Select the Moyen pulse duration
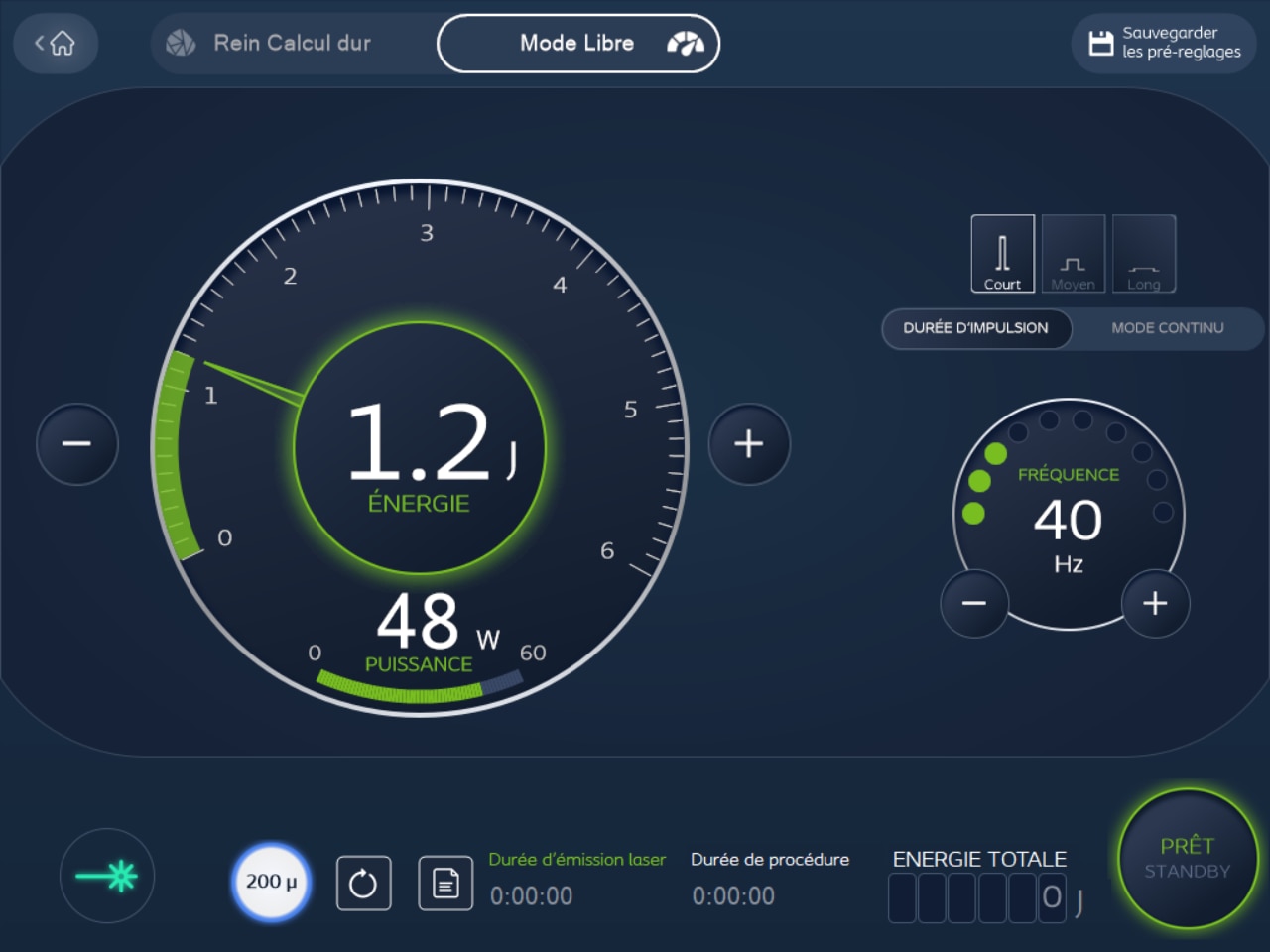1270x952 pixels. (1074, 254)
